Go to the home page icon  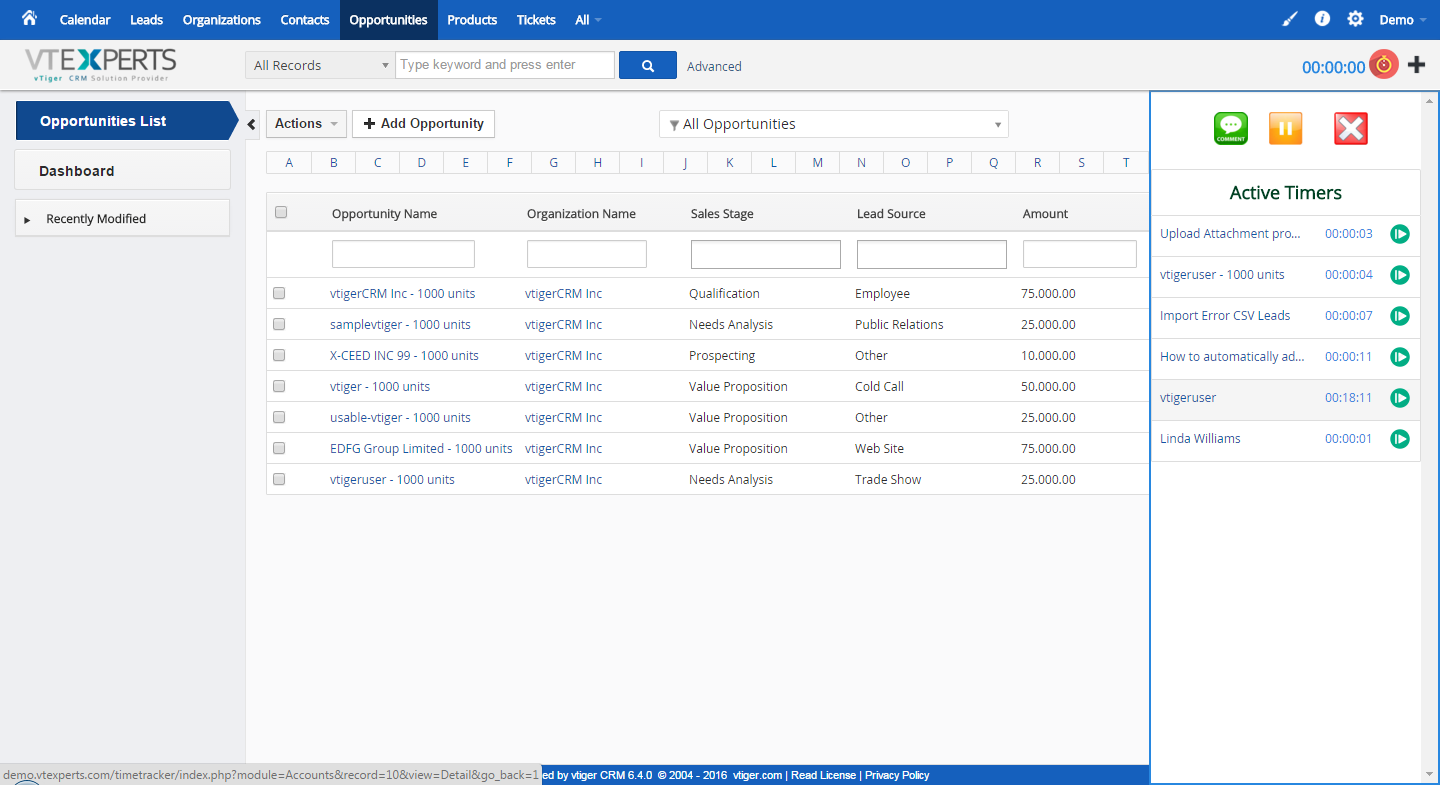[x=29, y=18]
